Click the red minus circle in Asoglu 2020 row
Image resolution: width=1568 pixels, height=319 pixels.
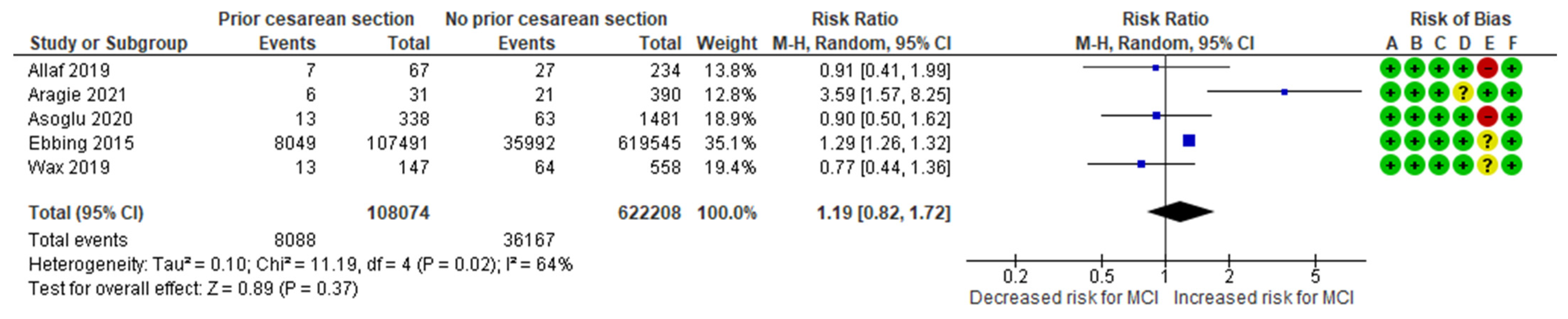(1487, 116)
